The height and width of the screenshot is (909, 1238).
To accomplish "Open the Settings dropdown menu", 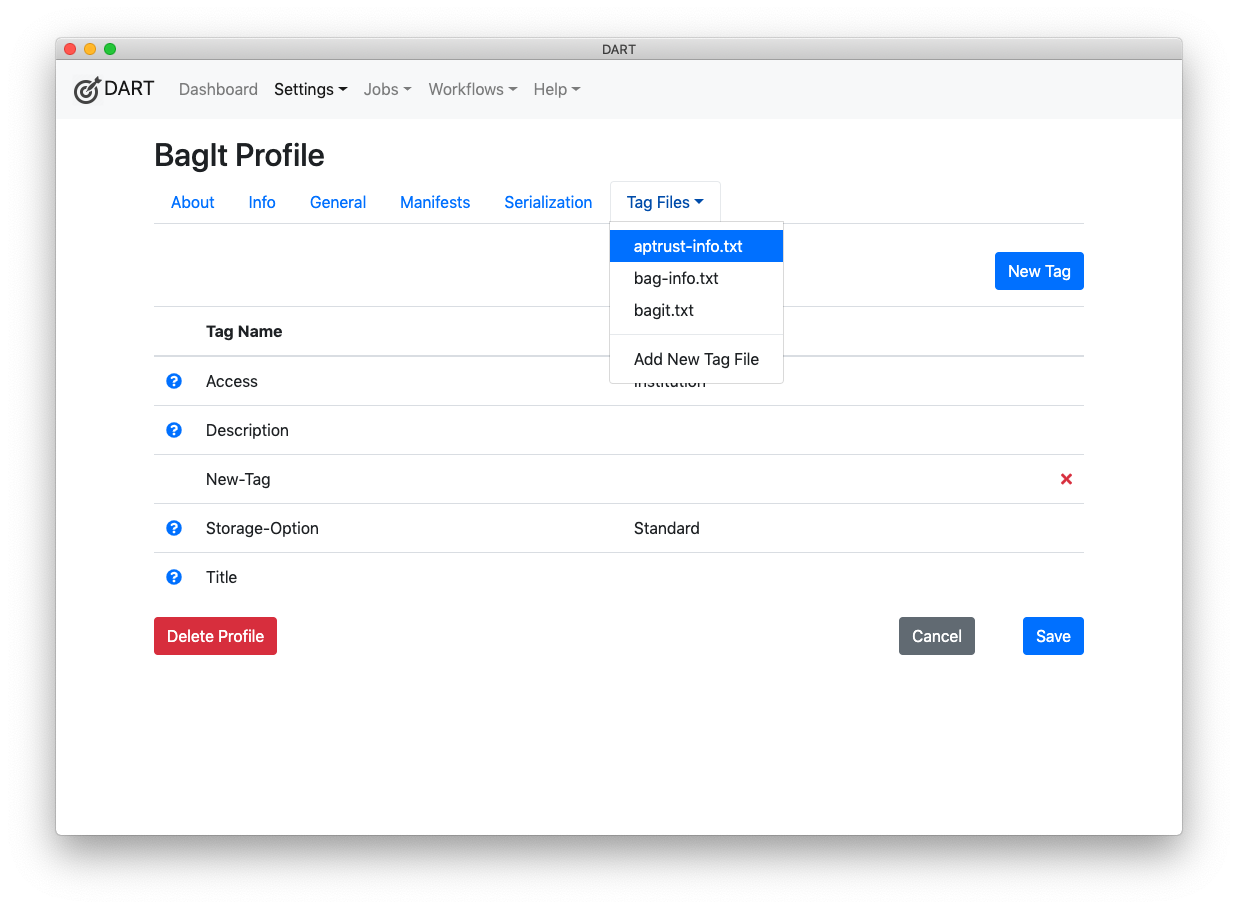I will (310, 89).
